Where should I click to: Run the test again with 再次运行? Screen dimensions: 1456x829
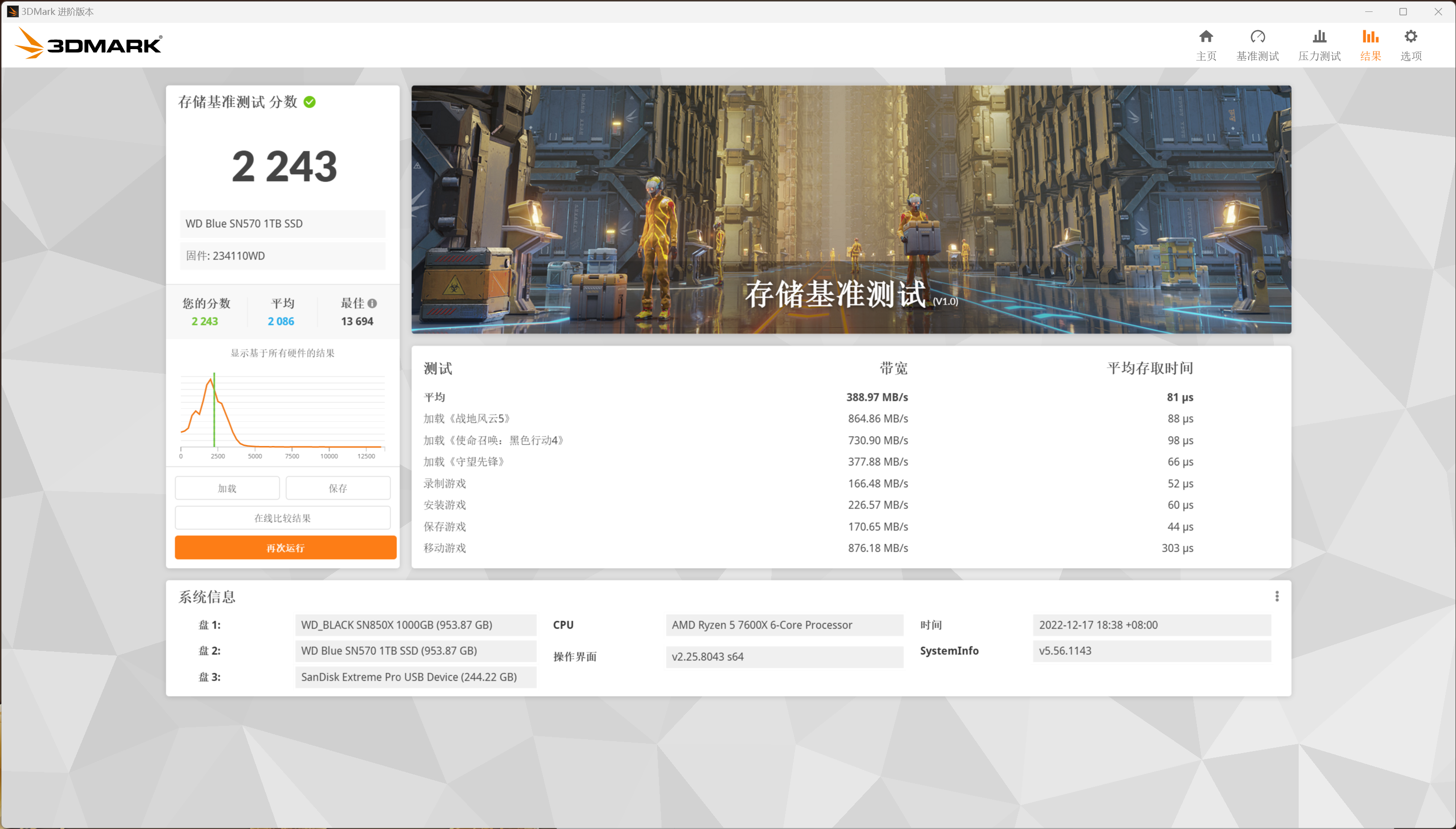pos(285,547)
